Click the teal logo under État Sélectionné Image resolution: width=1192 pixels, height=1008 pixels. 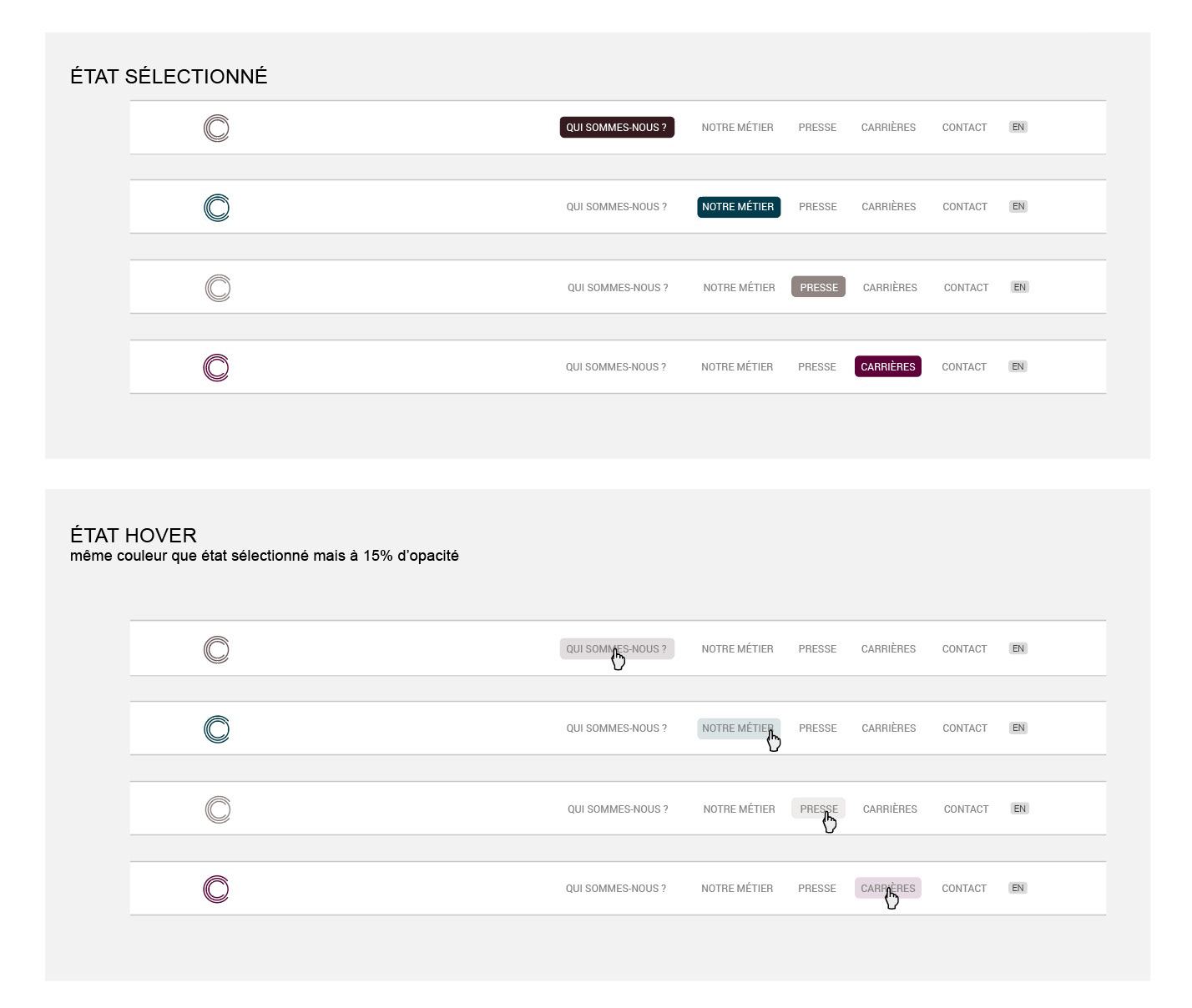coord(216,208)
